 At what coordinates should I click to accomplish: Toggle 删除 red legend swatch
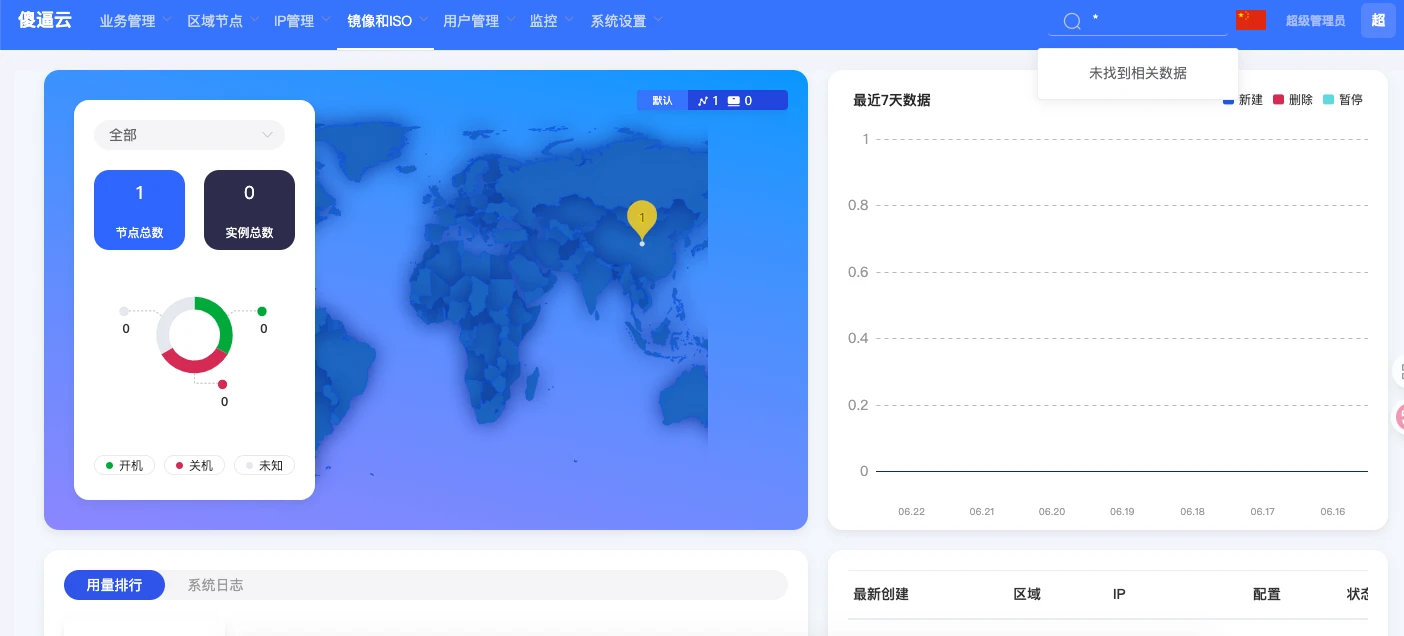tap(1278, 100)
